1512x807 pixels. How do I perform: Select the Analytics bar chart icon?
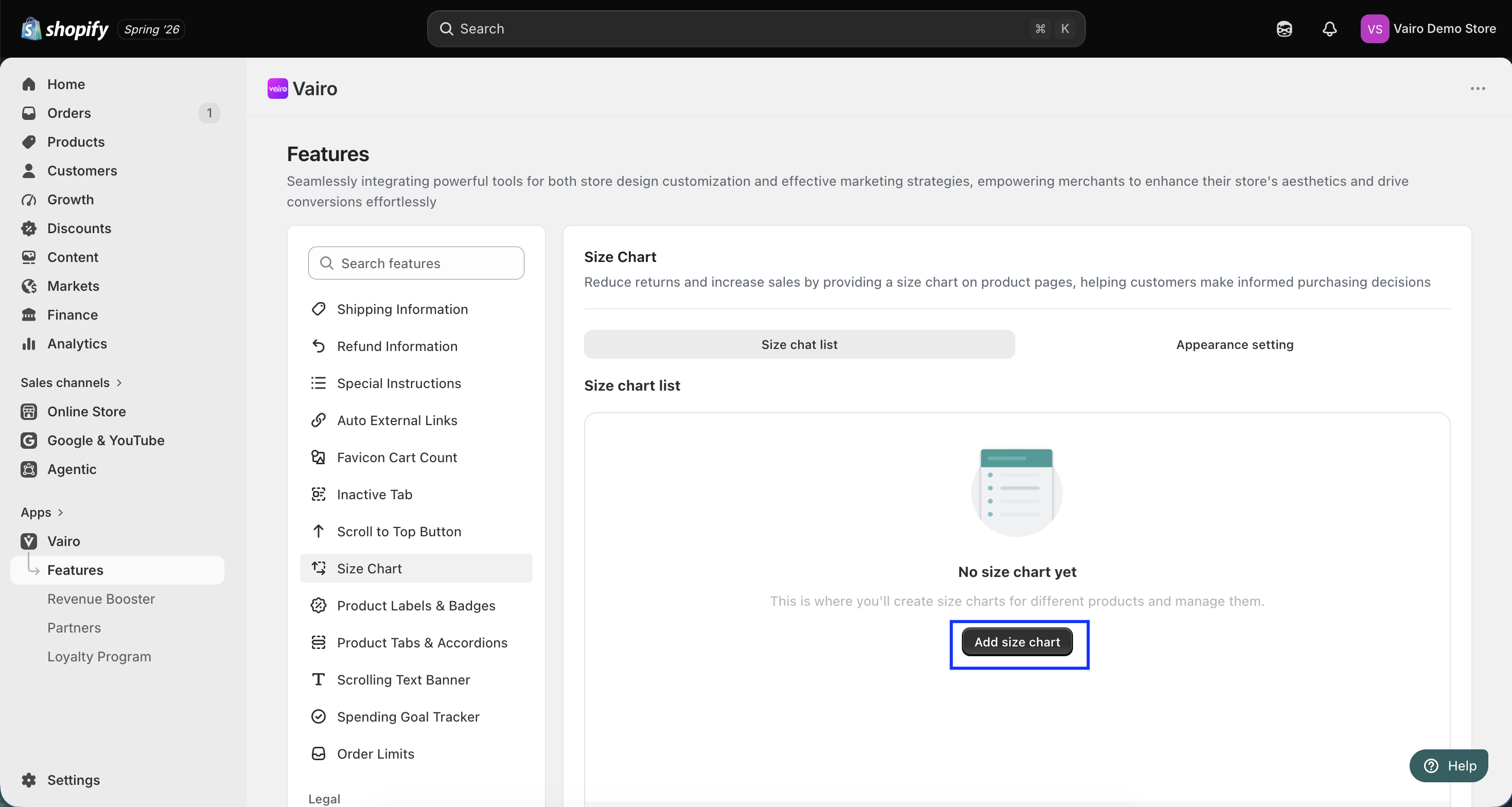click(29, 343)
